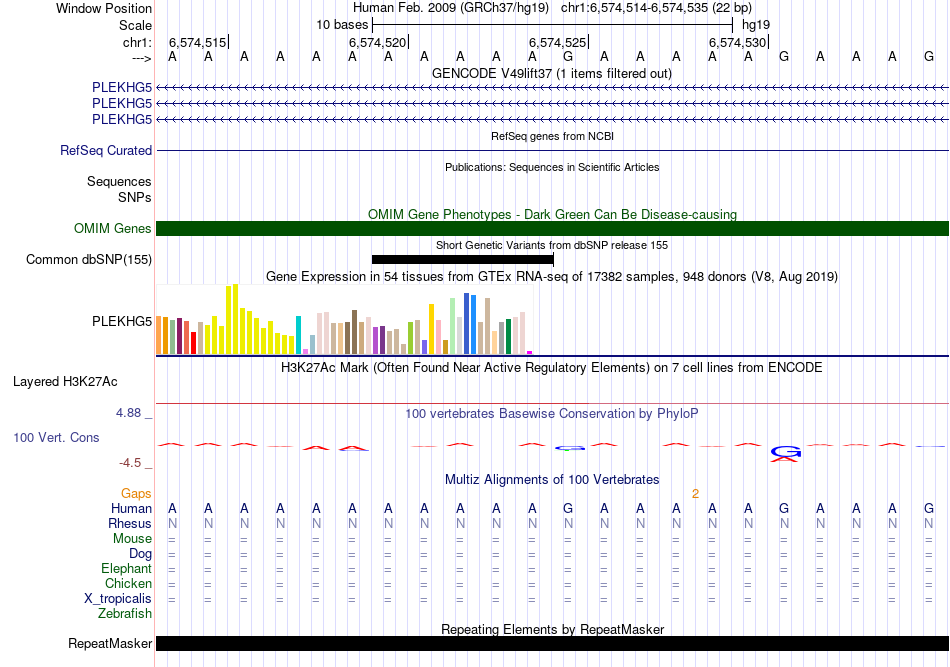Open the H3K27Ac Mark track title

coord(552,367)
